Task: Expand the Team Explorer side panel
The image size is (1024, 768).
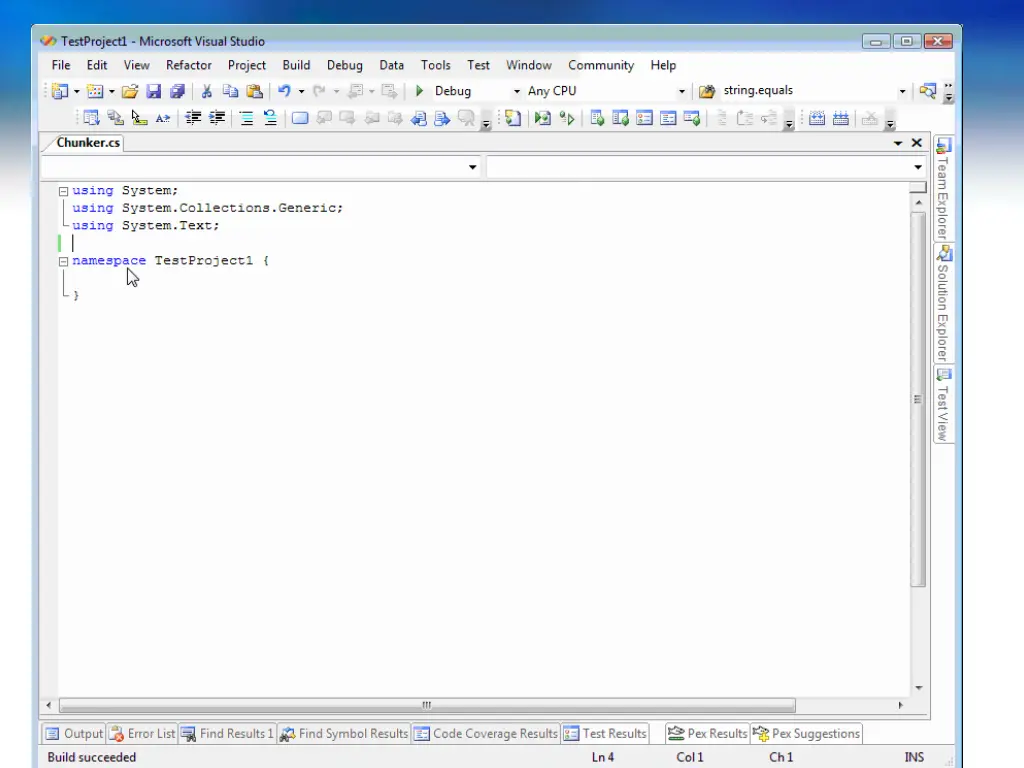Action: [x=944, y=189]
